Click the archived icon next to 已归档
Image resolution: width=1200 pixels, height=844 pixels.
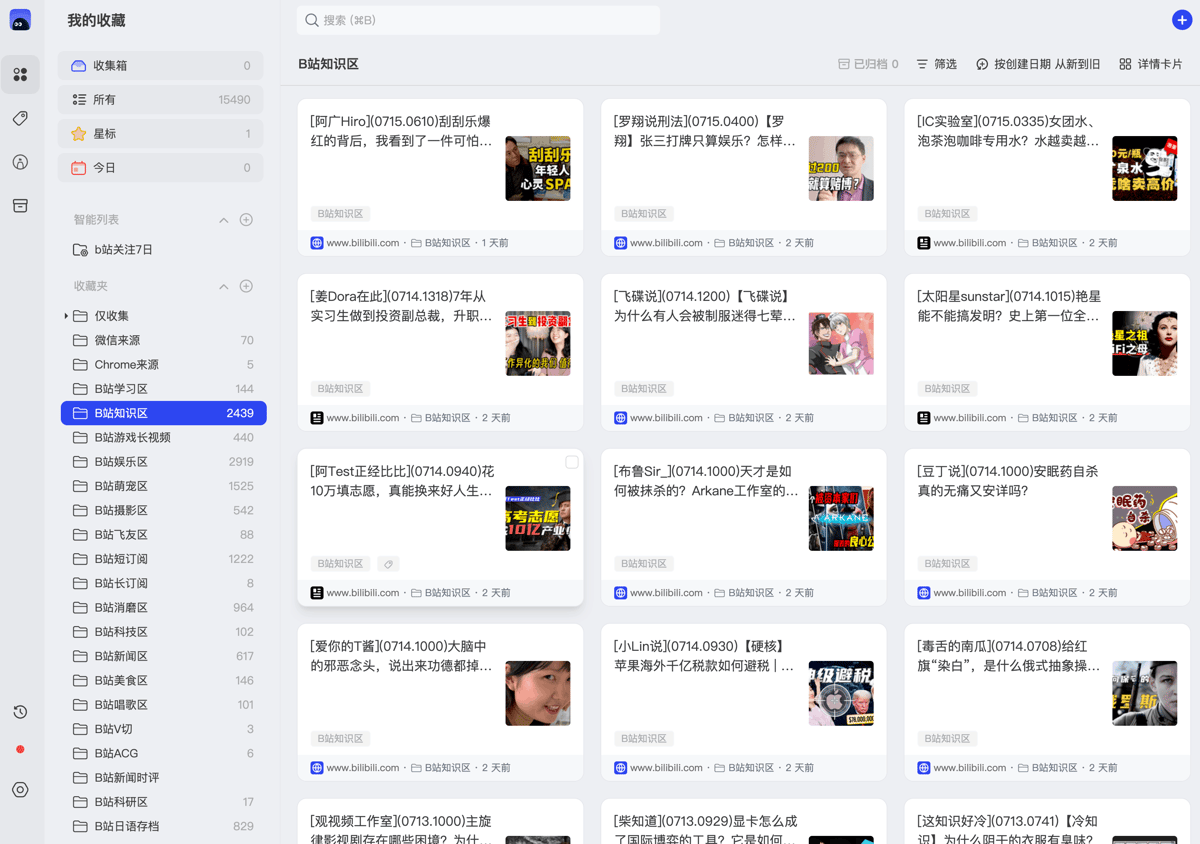(x=844, y=64)
